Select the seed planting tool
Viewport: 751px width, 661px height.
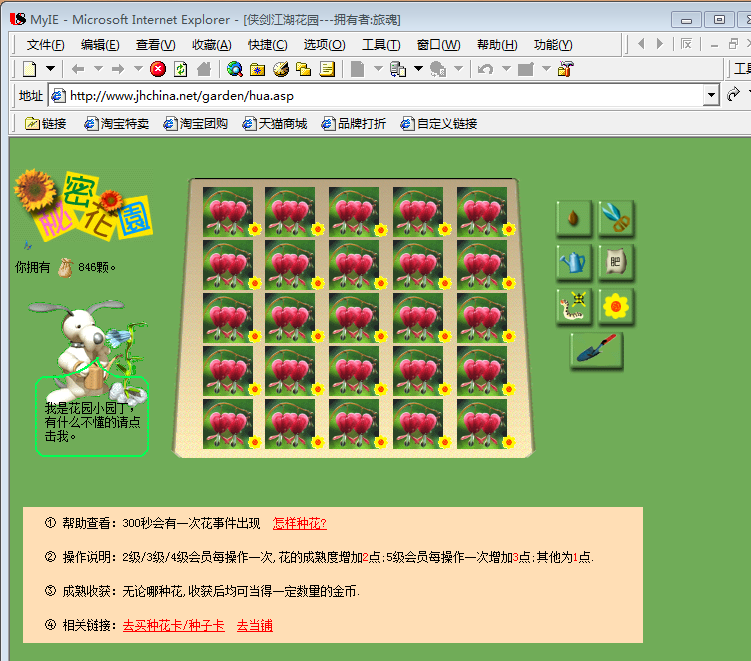point(573,218)
